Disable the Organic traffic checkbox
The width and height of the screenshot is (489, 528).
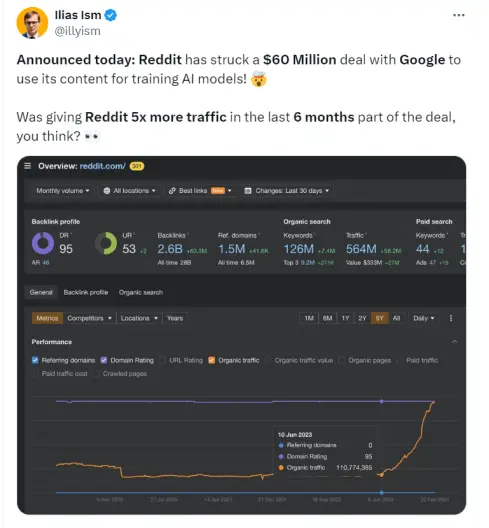tap(211, 360)
